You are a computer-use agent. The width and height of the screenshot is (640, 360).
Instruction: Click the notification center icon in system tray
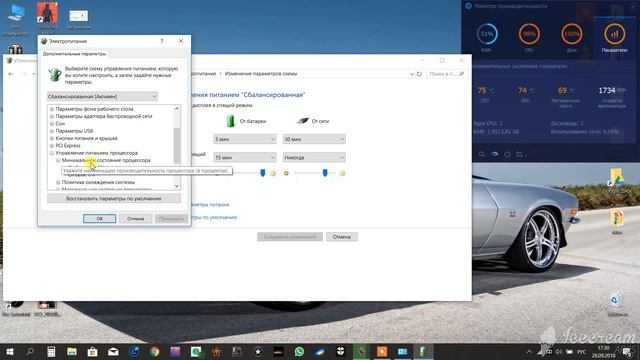point(627,352)
